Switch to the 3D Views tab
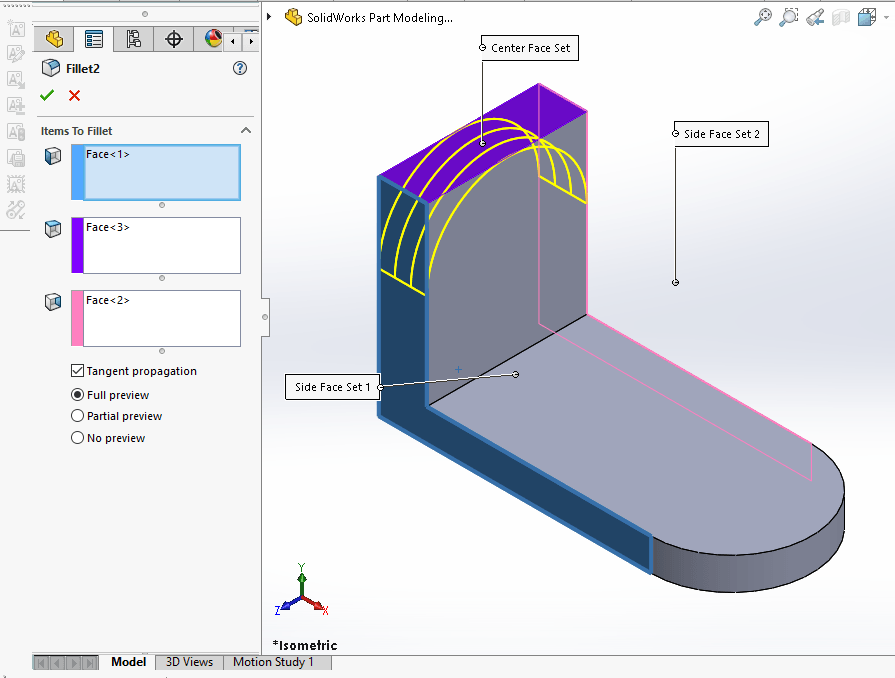Screen dimensions: 895x678 [189, 662]
